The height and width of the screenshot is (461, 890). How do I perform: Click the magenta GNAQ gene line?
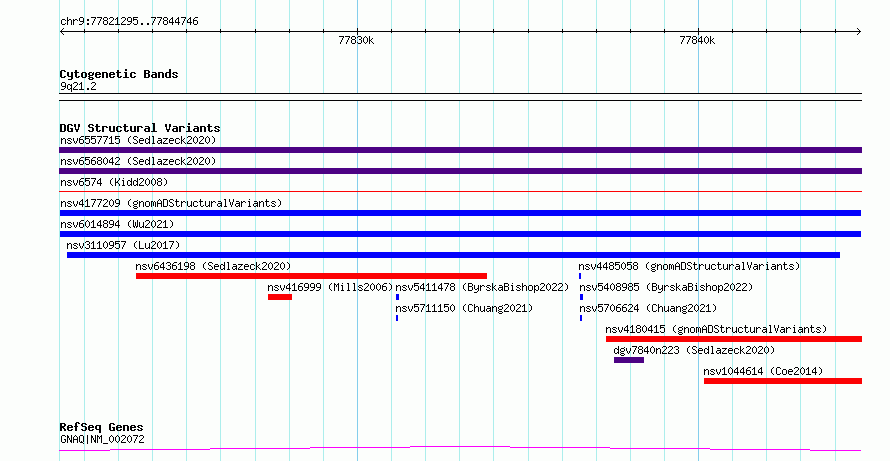[x=460, y=449]
